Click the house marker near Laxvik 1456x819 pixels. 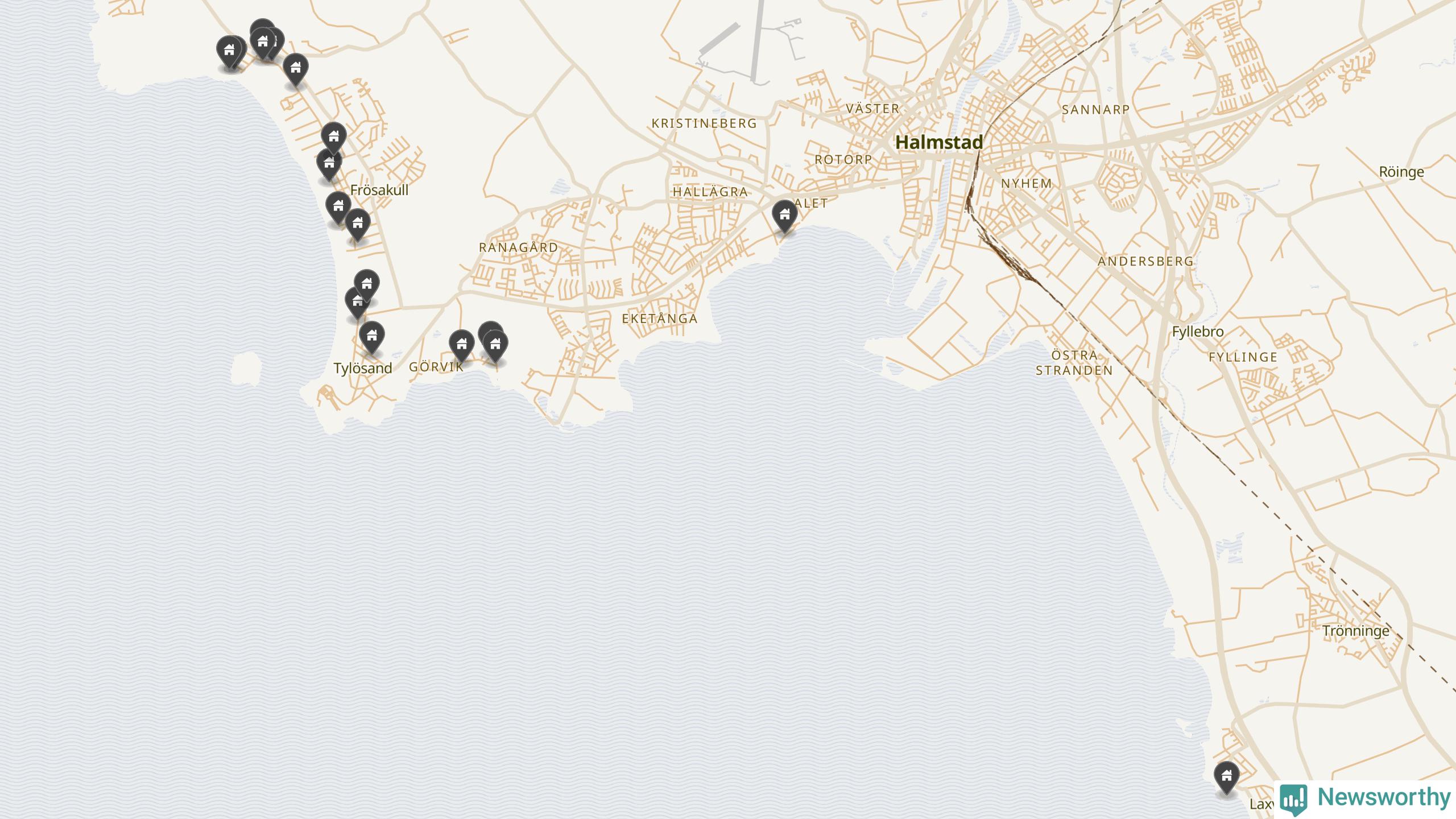[x=1226, y=777]
